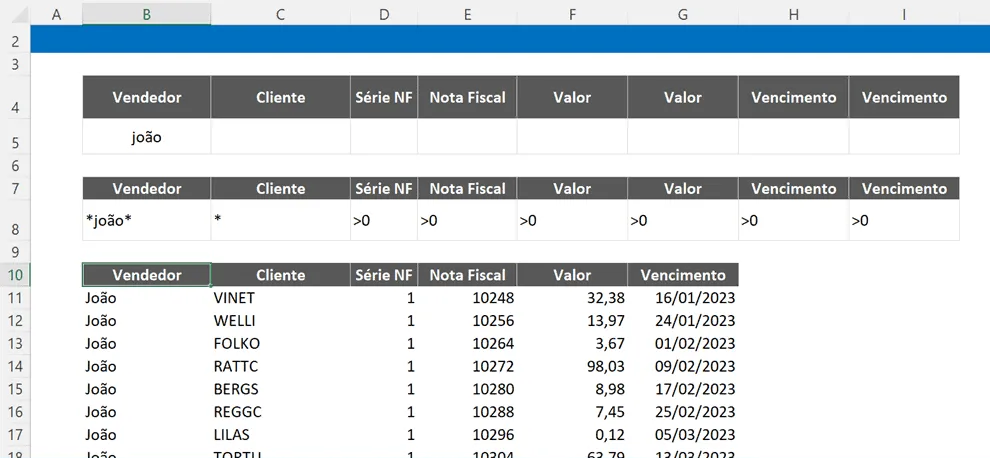Click cell containing lowercase 'joão' in row 5
The height and width of the screenshot is (459, 990).
point(146,136)
